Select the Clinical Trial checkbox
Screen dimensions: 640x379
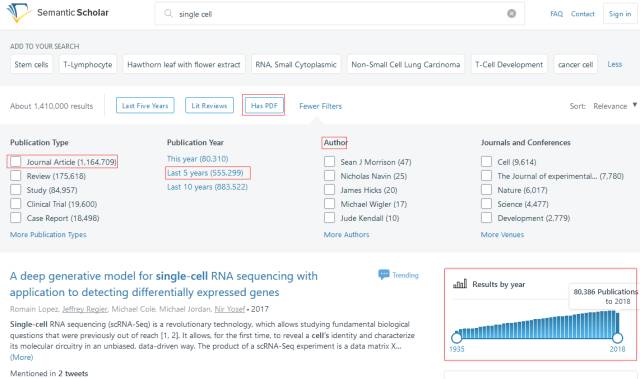pyautogui.click(x=16, y=204)
